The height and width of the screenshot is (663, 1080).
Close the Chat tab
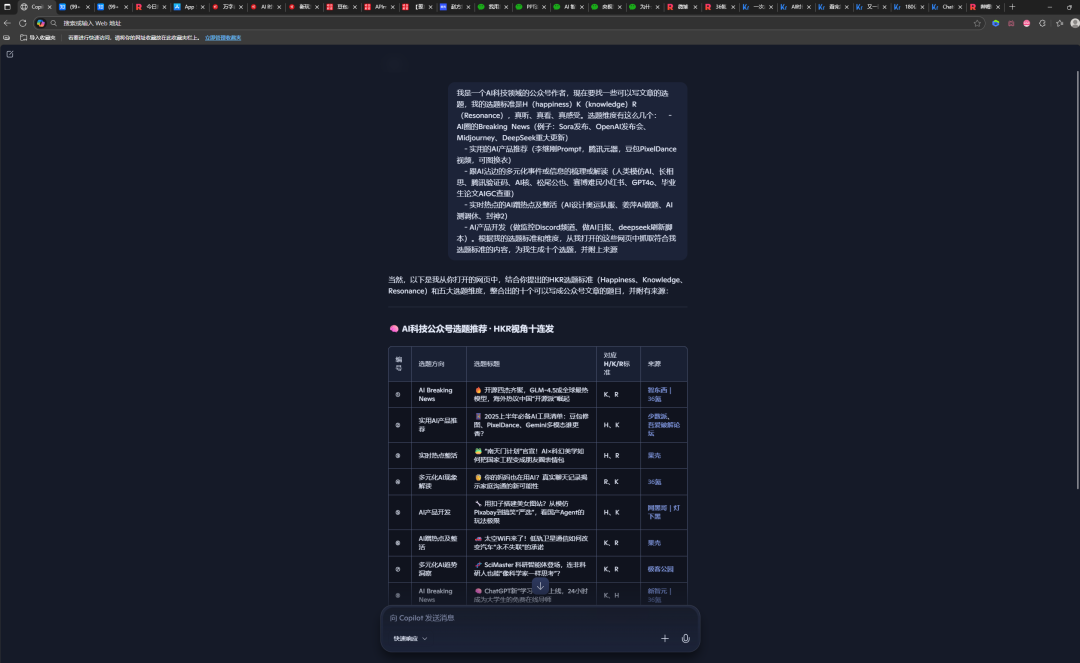[960, 7]
